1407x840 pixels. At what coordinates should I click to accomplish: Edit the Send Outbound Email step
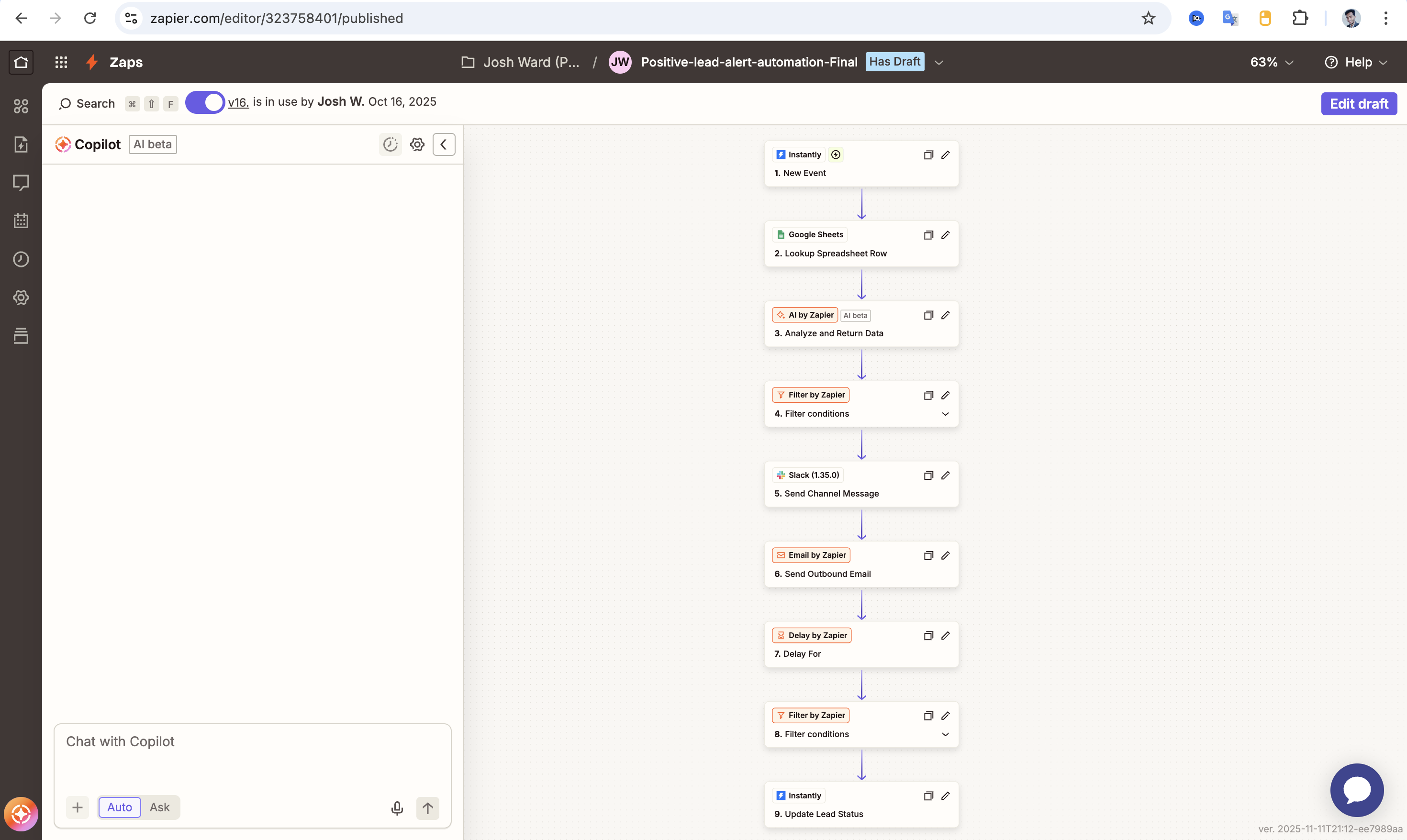pyautogui.click(x=946, y=555)
